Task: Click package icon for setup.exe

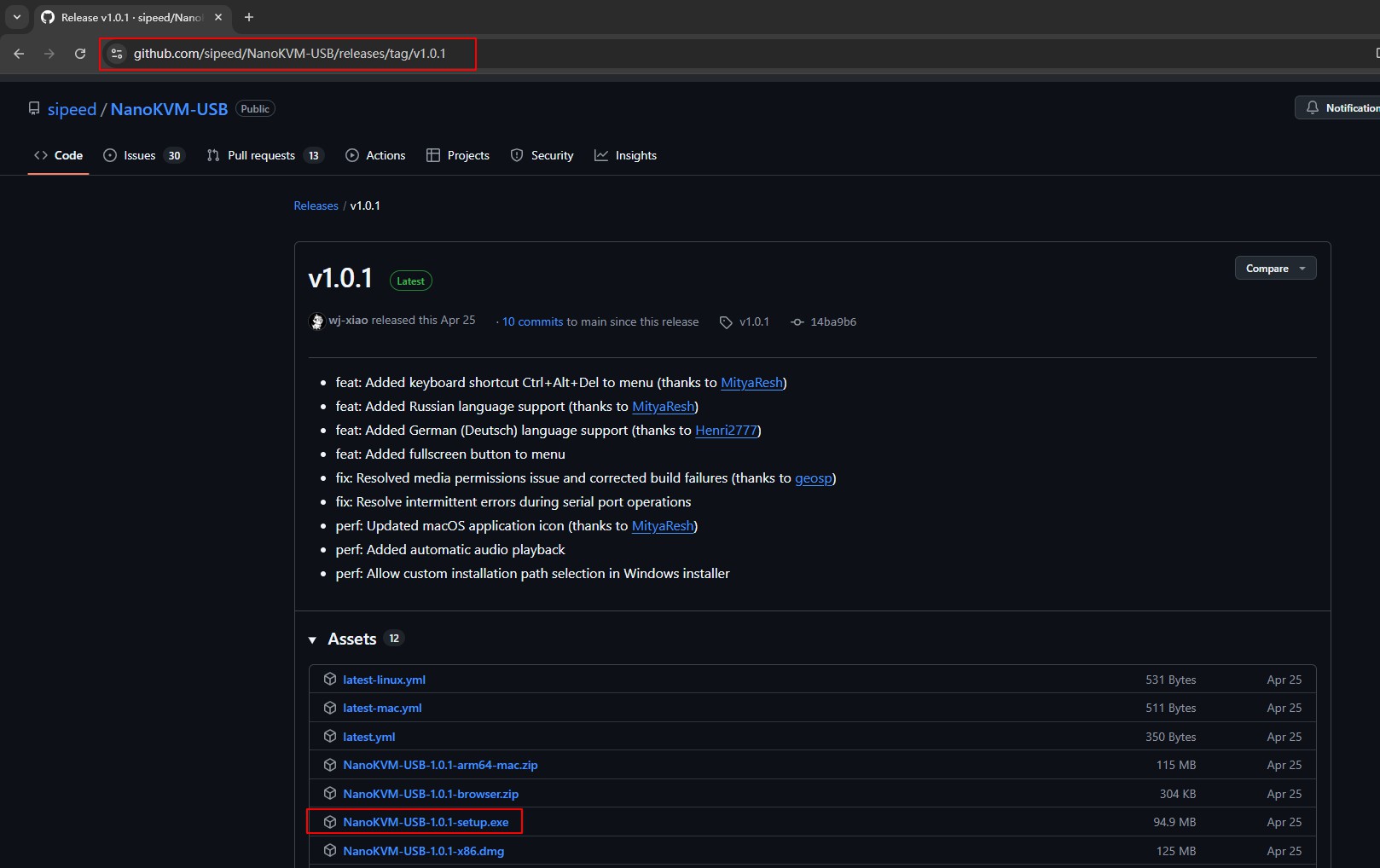Action: tap(330, 822)
